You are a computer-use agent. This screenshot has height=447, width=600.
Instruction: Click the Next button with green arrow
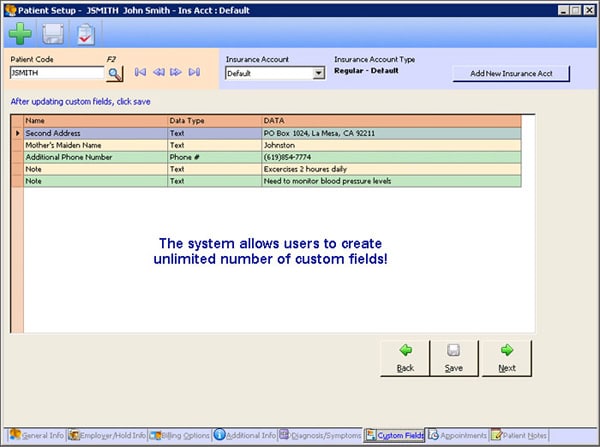point(506,357)
